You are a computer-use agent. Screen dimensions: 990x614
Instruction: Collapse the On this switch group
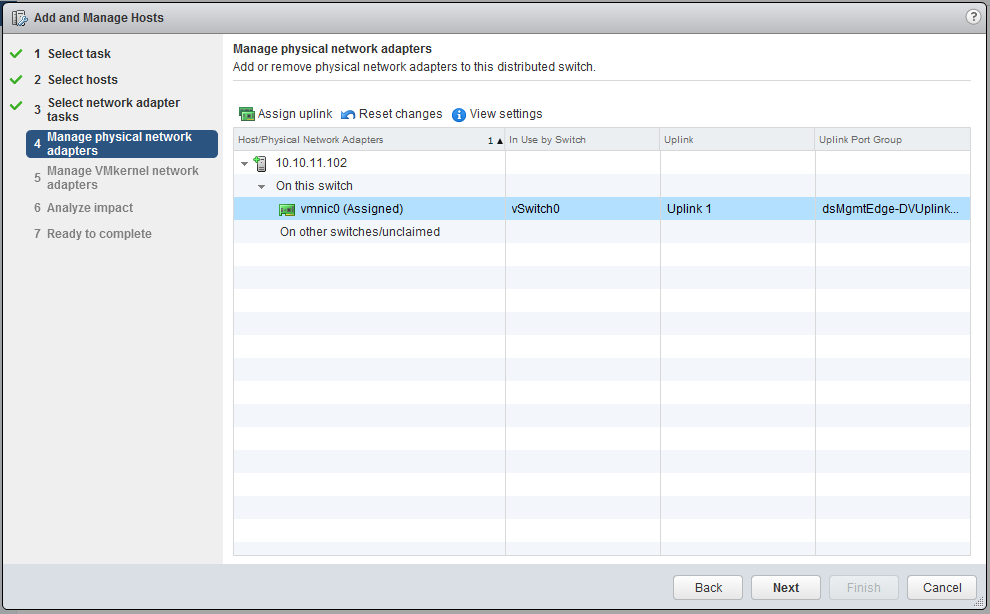[262, 186]
